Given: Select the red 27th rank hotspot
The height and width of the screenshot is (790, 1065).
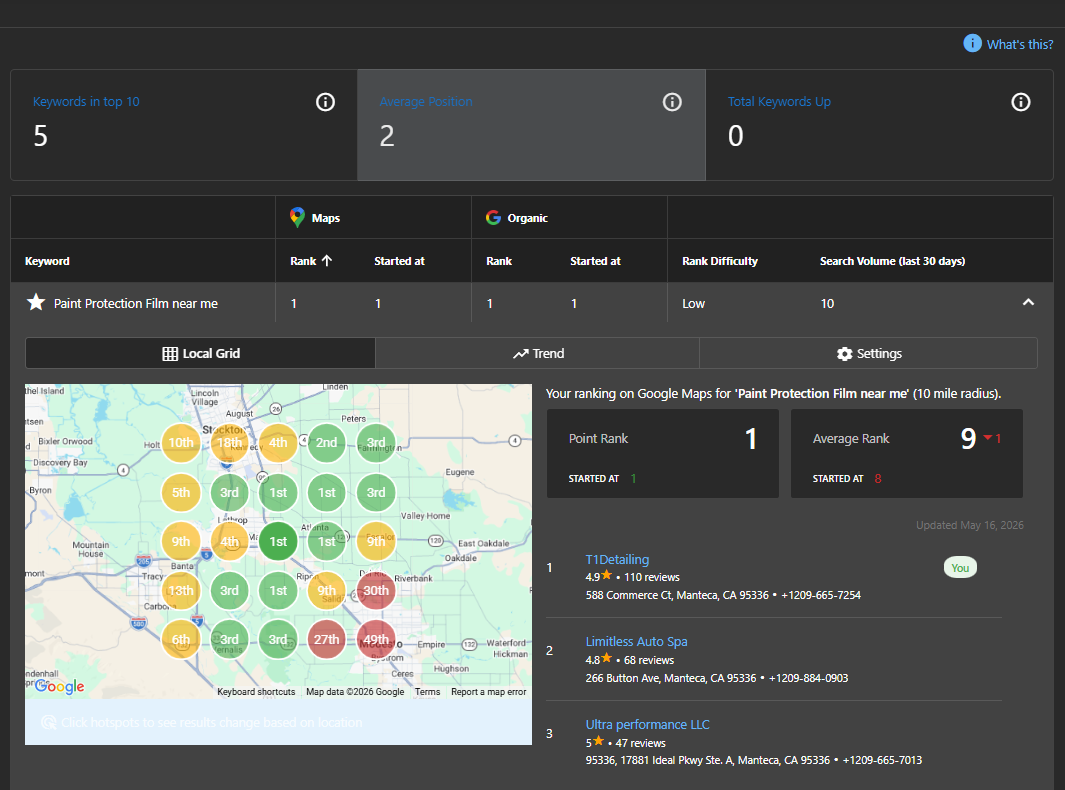Looking at the screenshot, I should click(x=327, y=639).
